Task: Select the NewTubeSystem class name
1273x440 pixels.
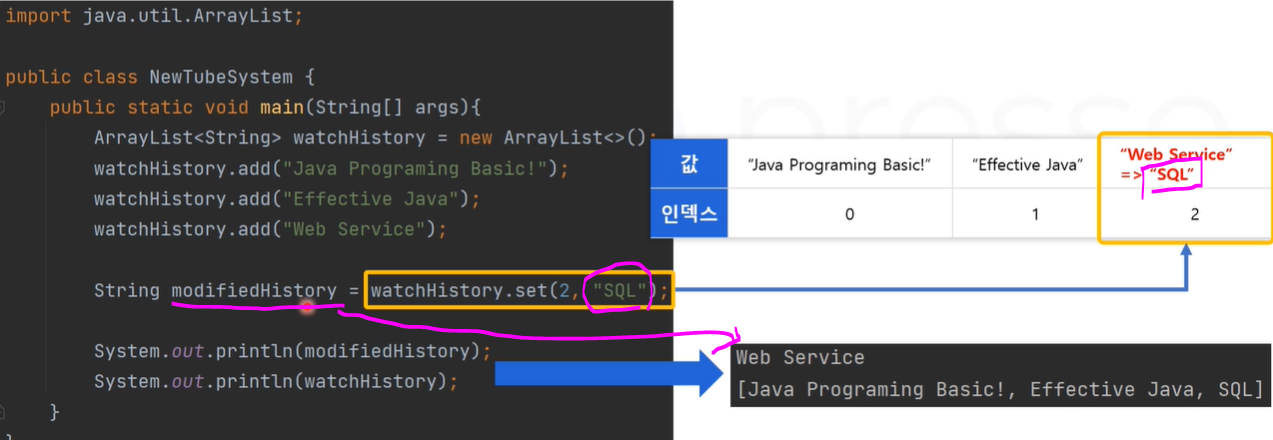Action: [220, 77]
